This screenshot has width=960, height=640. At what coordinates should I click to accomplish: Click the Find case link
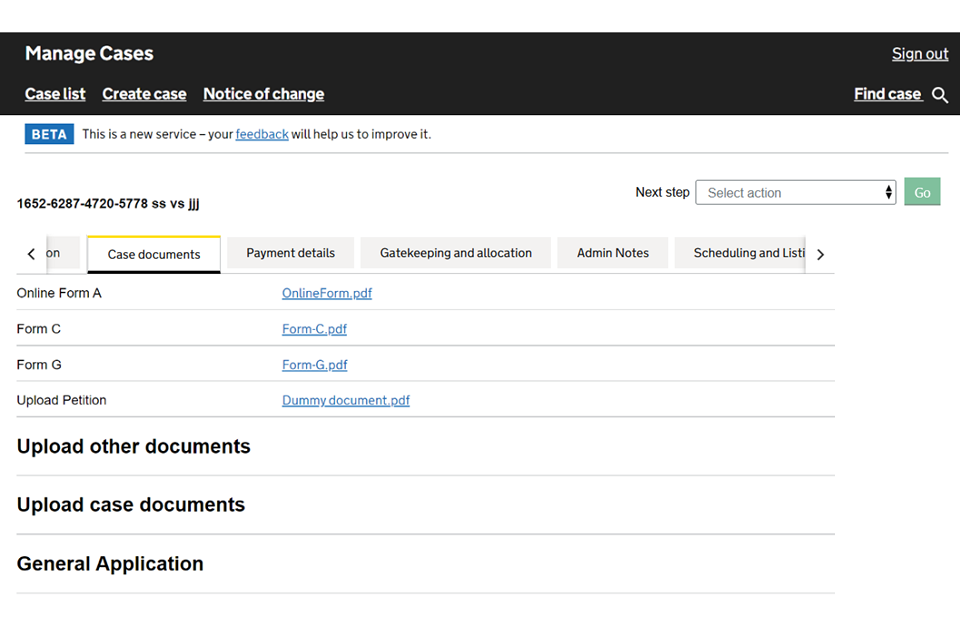pos(887,94)
